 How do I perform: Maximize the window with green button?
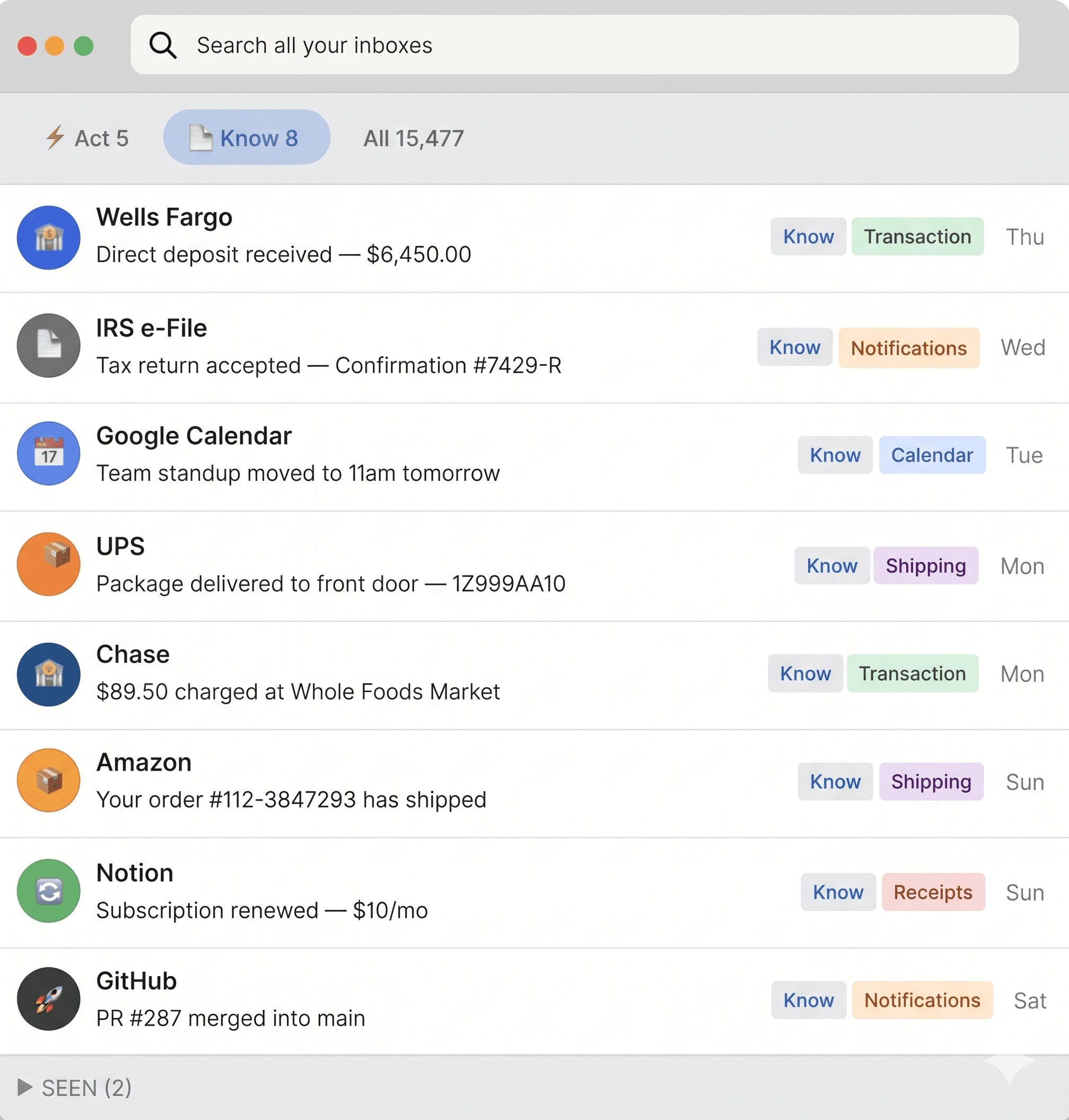pos(84,46)
